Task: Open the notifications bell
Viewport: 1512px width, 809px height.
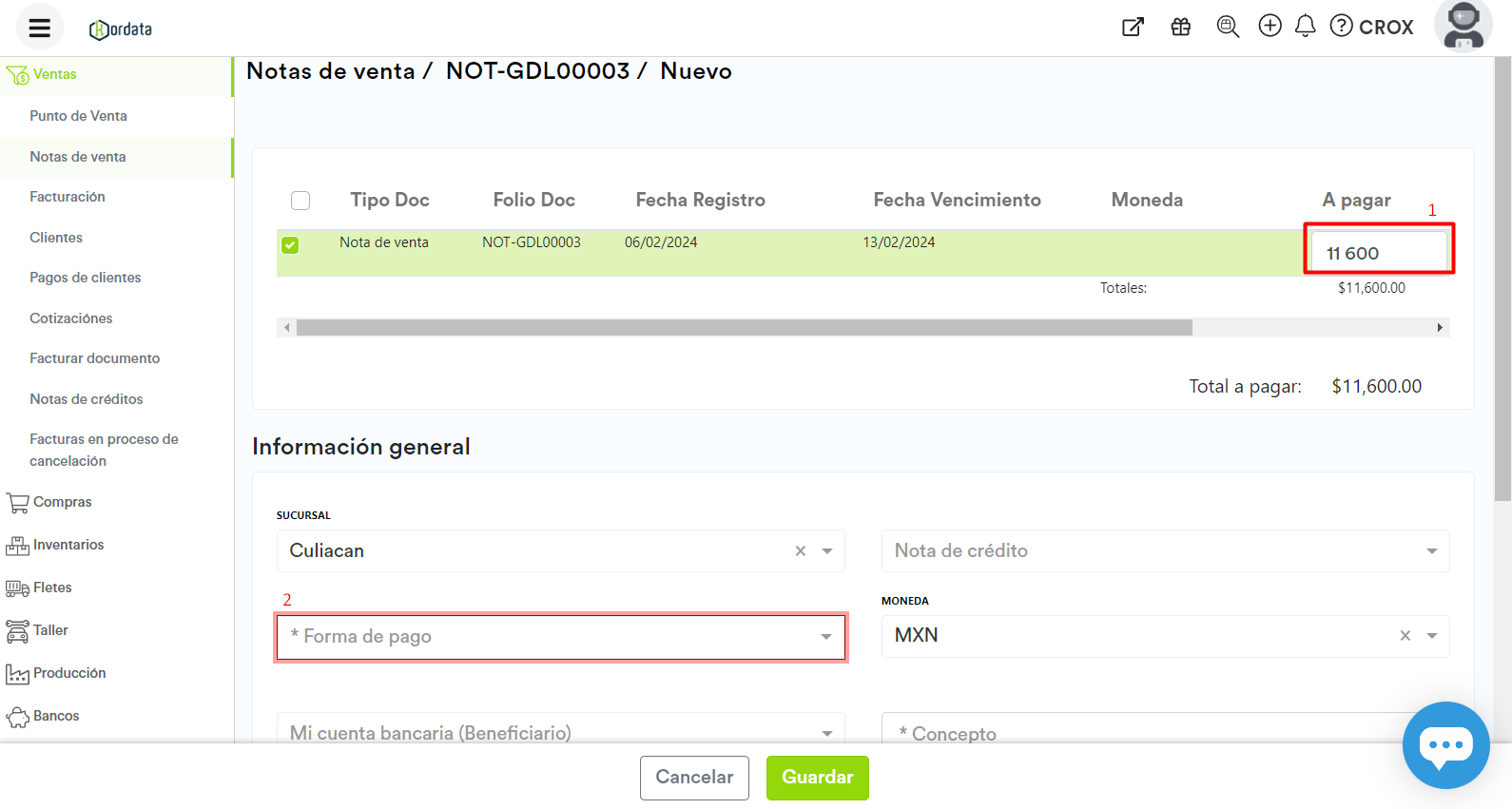Action: pos(1306,26)
